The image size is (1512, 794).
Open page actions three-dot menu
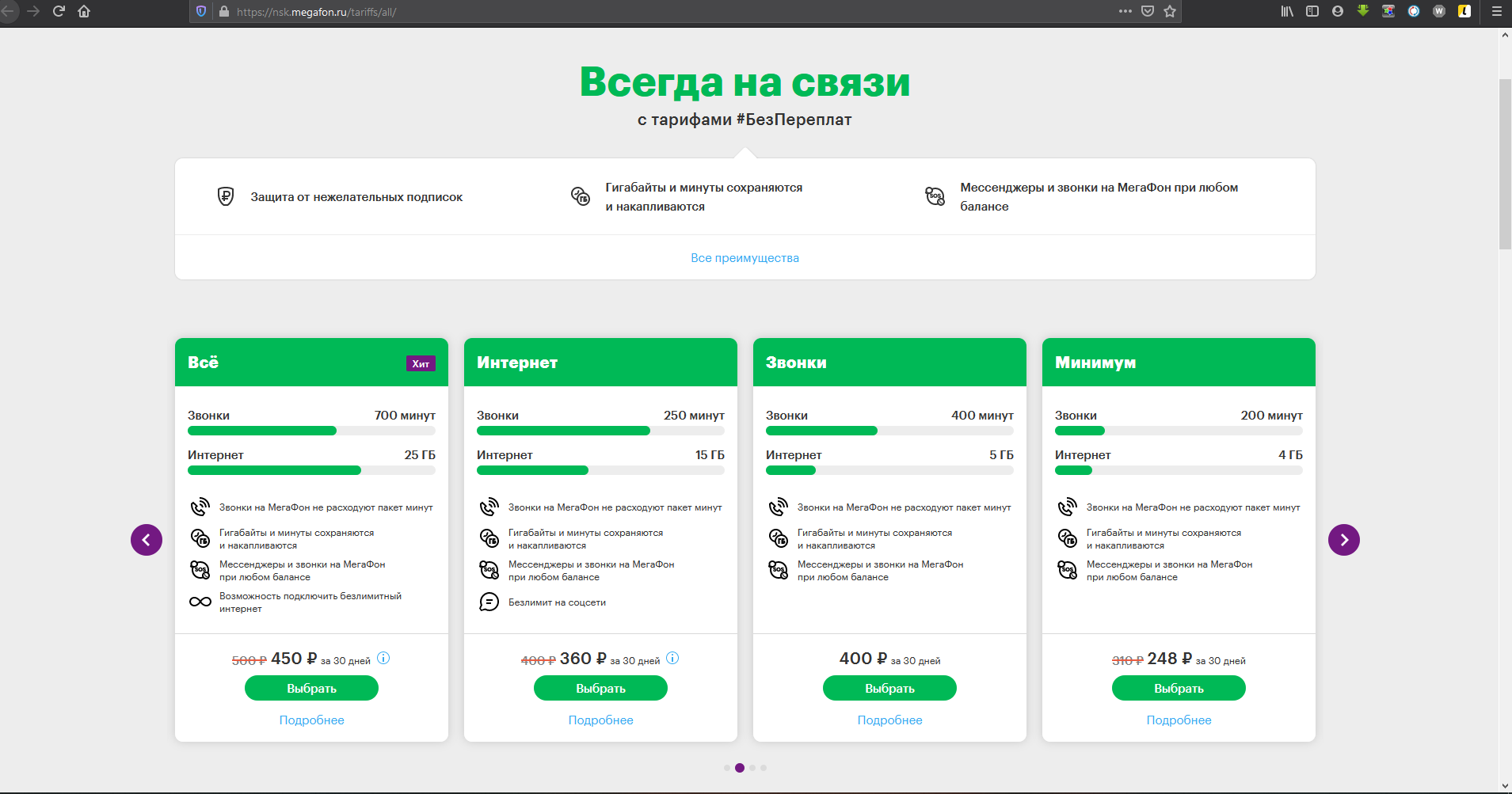1125,11
